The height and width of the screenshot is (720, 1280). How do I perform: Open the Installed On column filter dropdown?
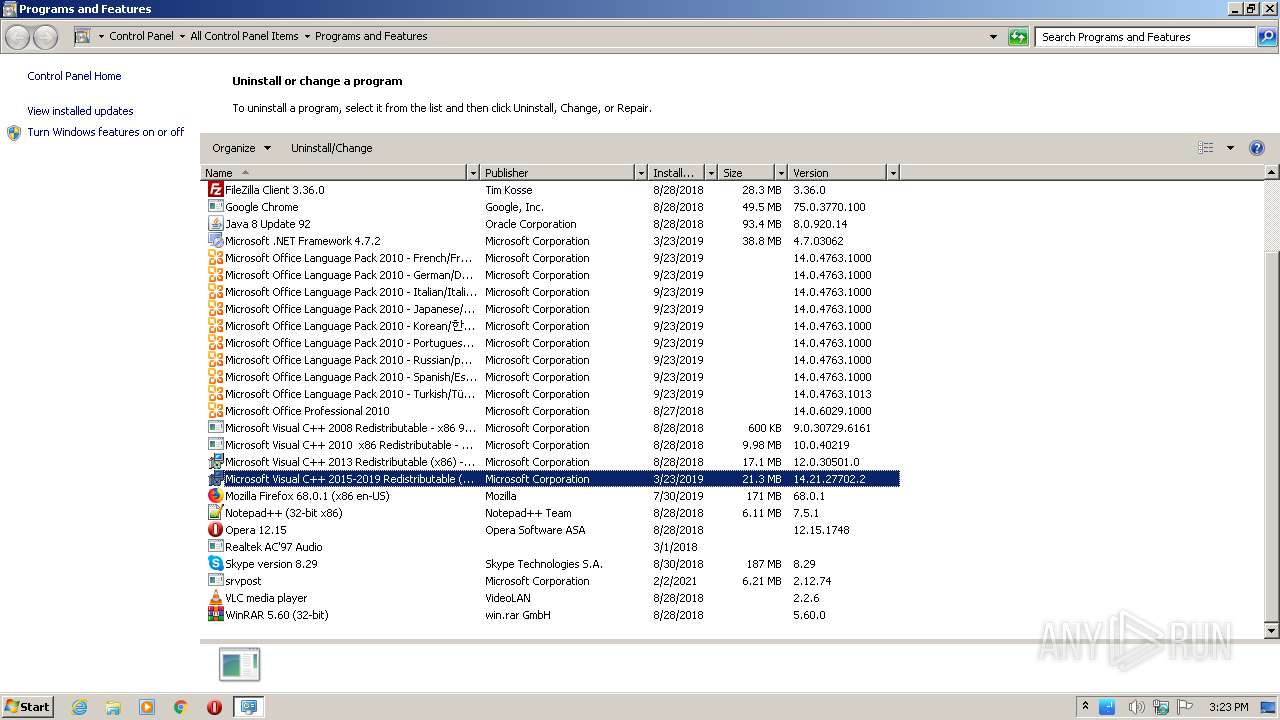click(711, 173)
